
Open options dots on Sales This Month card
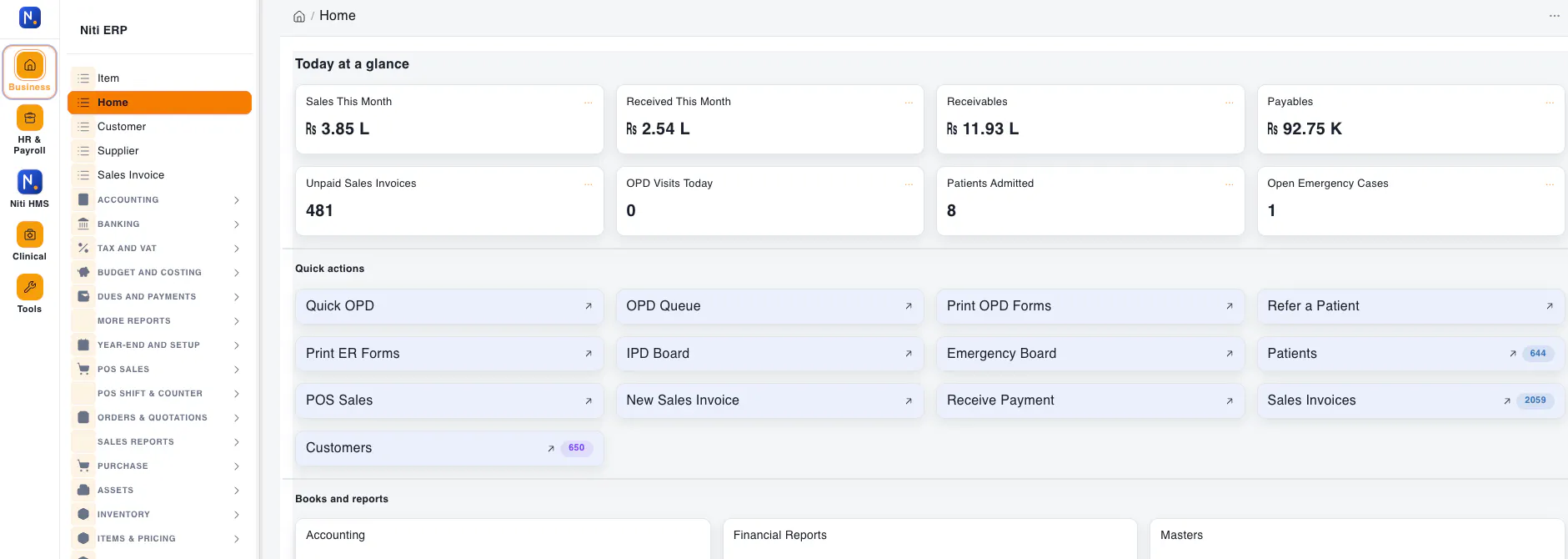tap(588, 102)
